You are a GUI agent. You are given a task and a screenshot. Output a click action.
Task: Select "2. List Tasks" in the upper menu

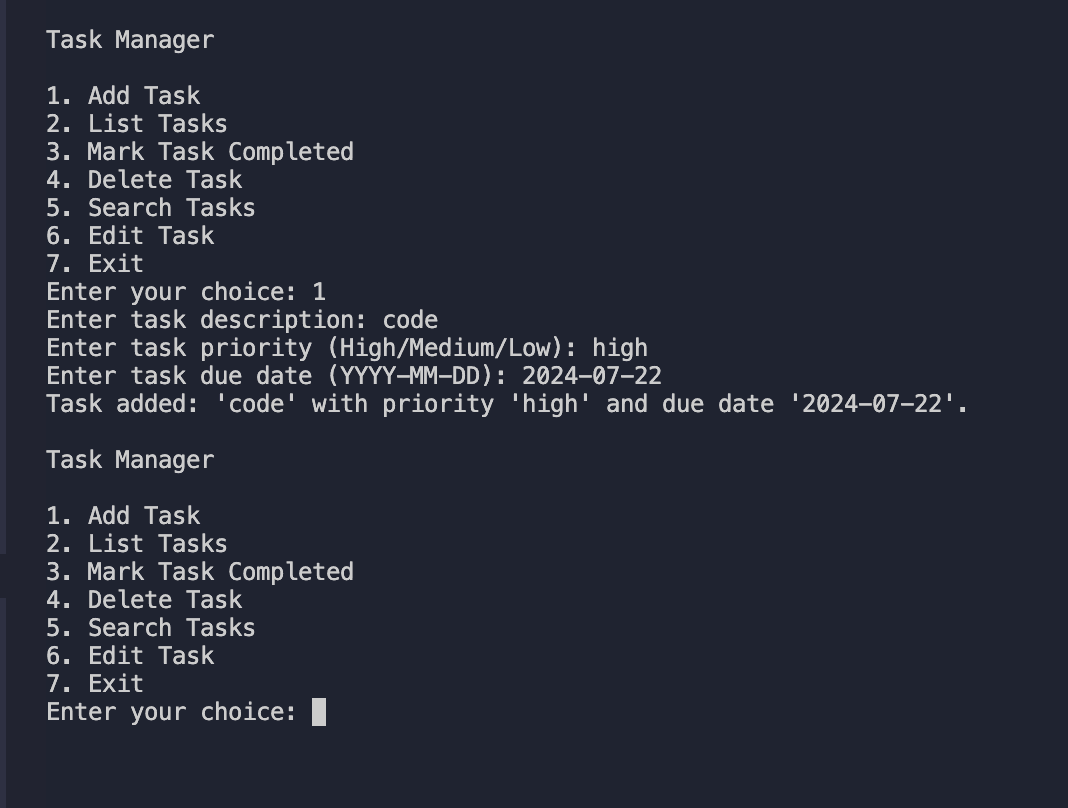(x=137, y=124)
